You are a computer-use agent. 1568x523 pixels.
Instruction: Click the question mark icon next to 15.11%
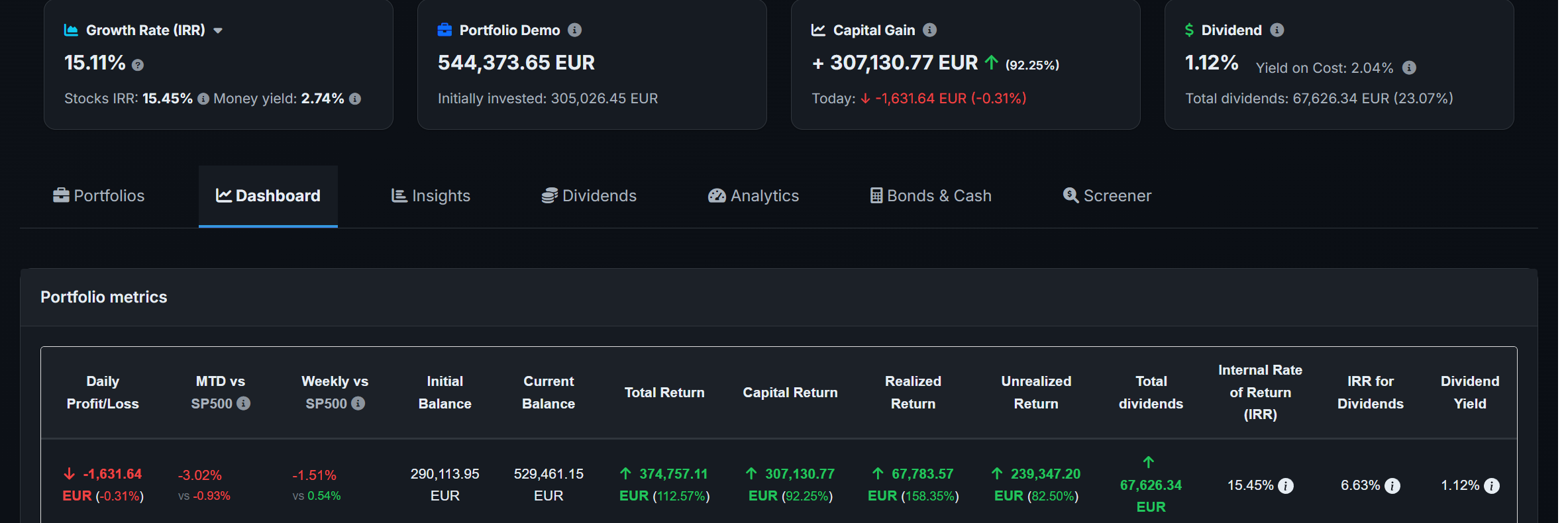click(x=138, y=65)
